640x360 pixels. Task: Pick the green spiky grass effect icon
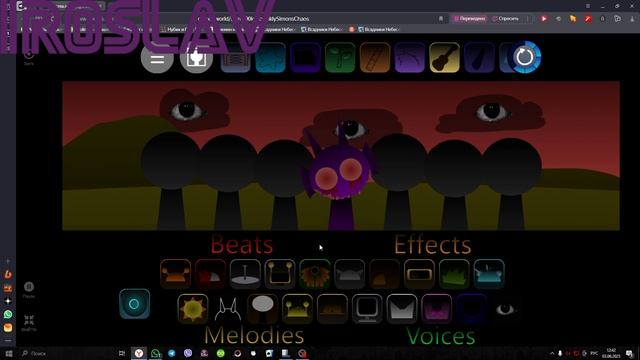454,274
